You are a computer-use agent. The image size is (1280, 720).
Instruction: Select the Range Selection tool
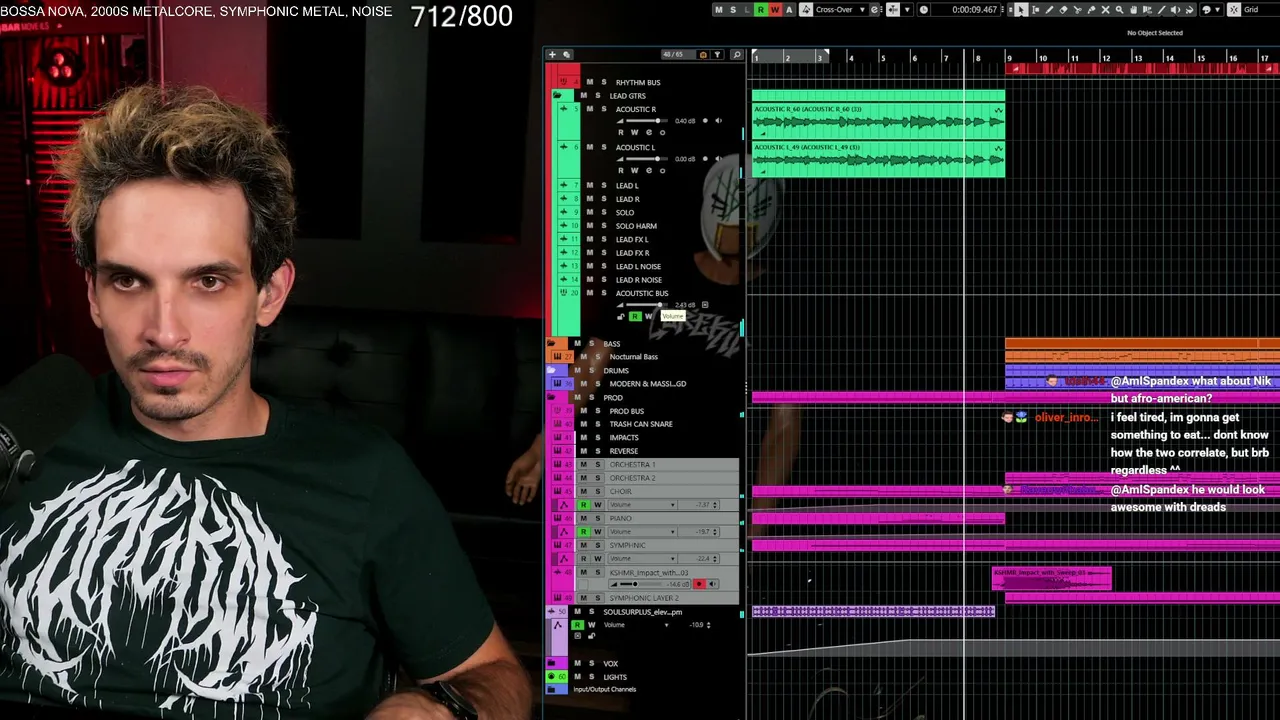1034,10
